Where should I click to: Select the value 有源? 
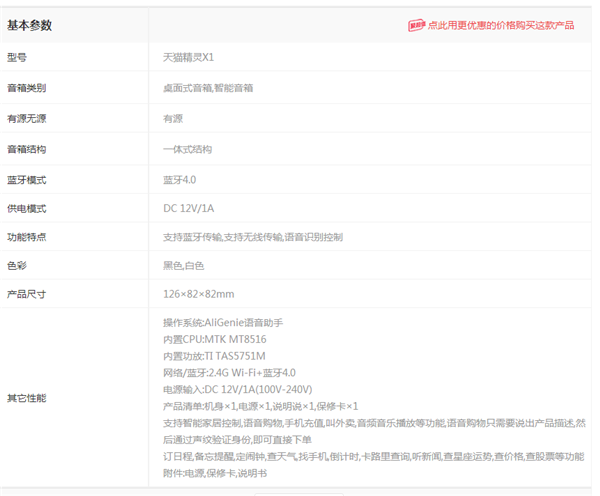[x=173, y=119]
